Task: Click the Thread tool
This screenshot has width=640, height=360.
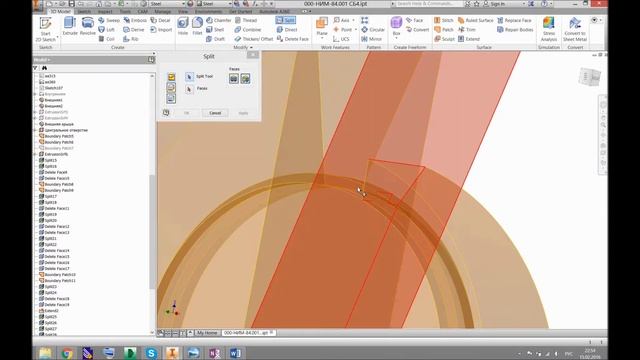Action: click(x=246, y=20)
